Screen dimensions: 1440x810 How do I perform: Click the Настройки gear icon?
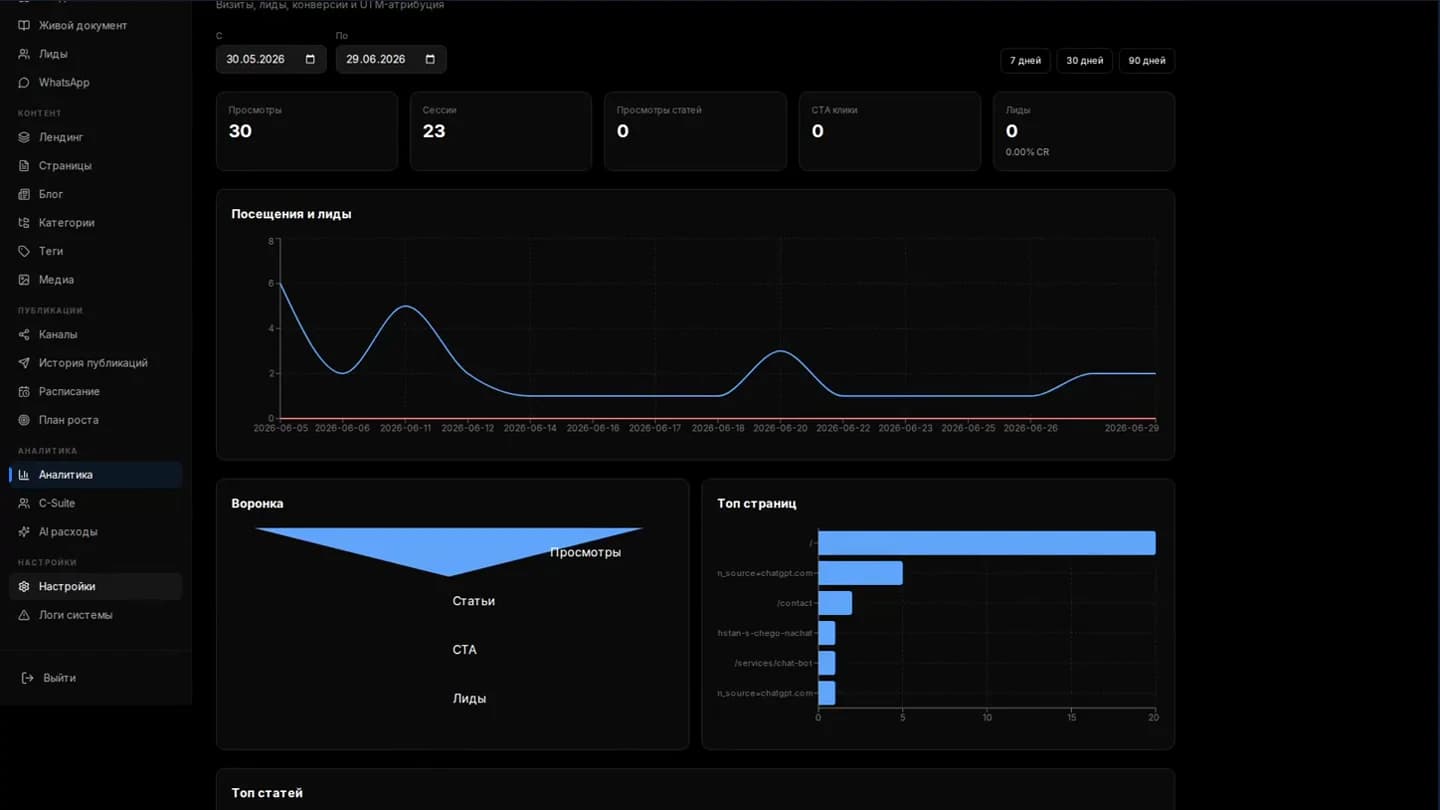pos(24,586)
